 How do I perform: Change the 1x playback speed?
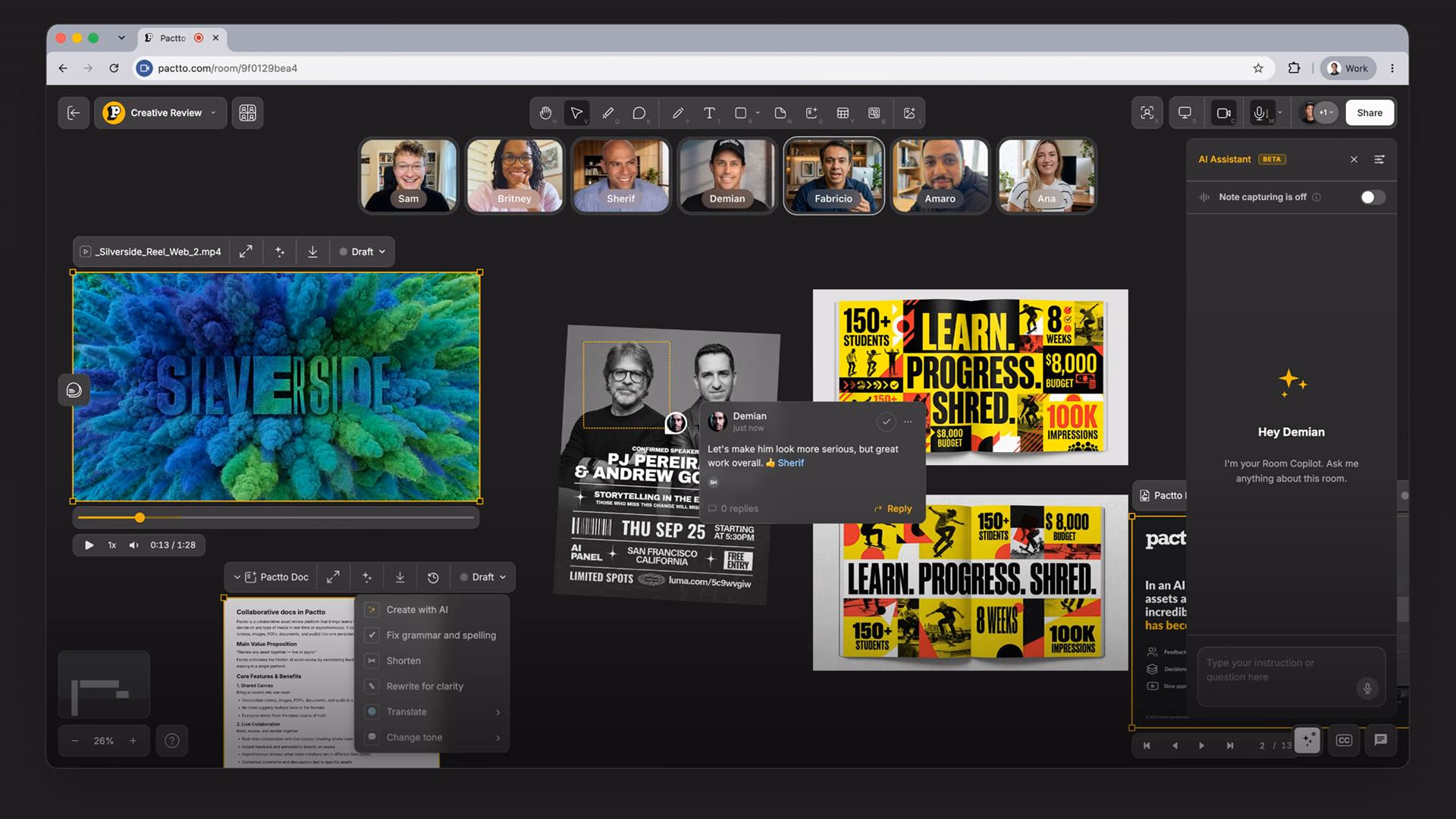click(111, 545)
